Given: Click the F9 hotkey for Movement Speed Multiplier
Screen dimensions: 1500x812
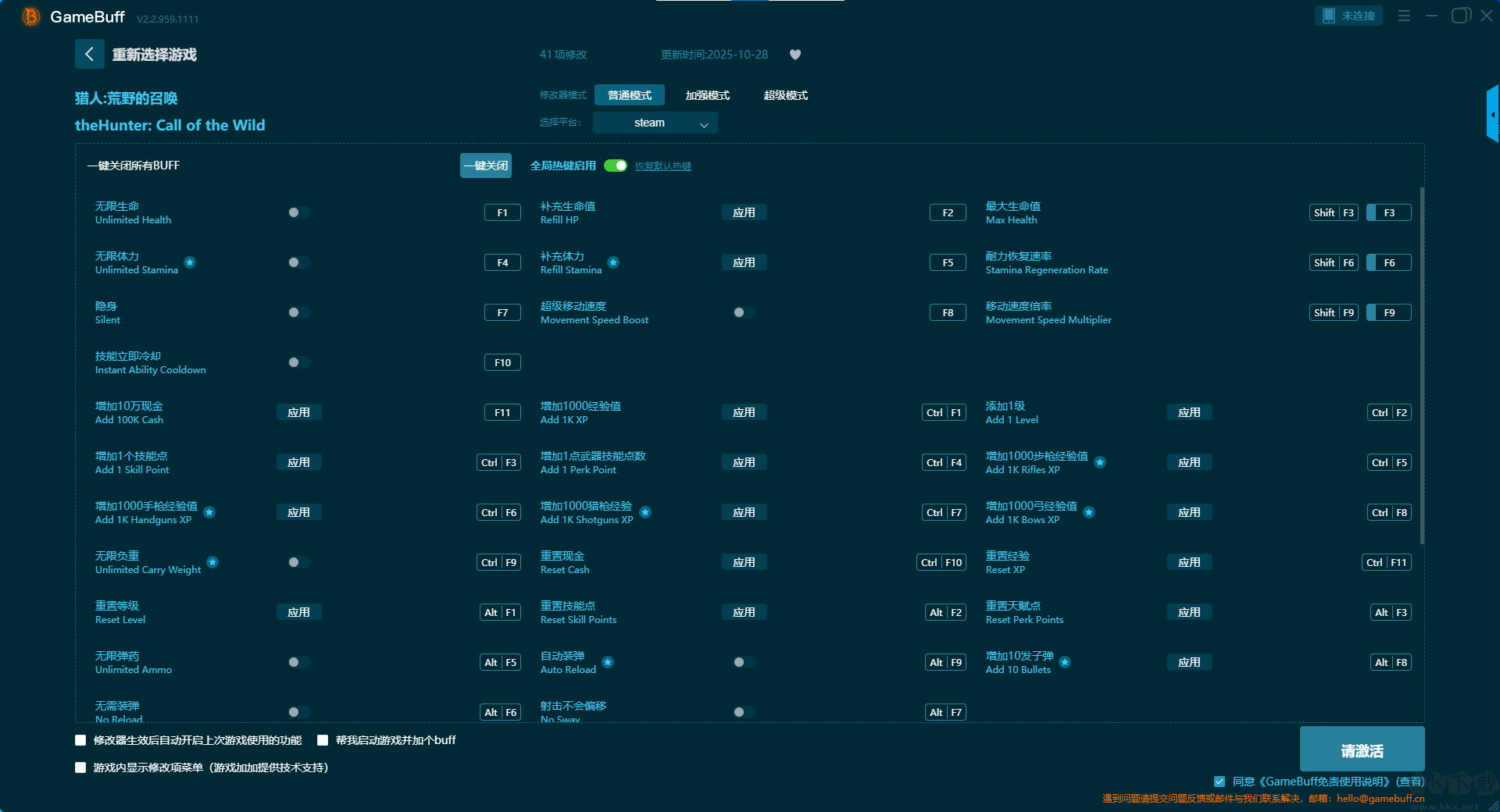Looking at the screenshot, I should coord(1389,312).
